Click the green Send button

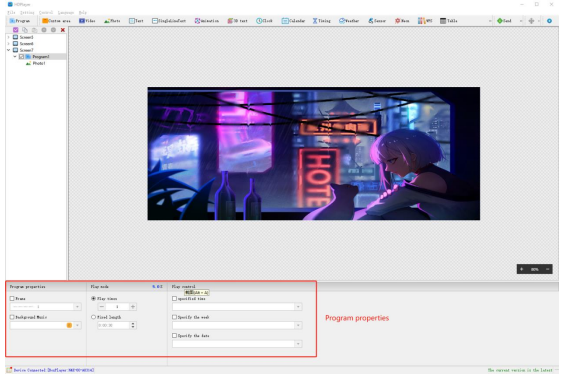tap(505, 21)
